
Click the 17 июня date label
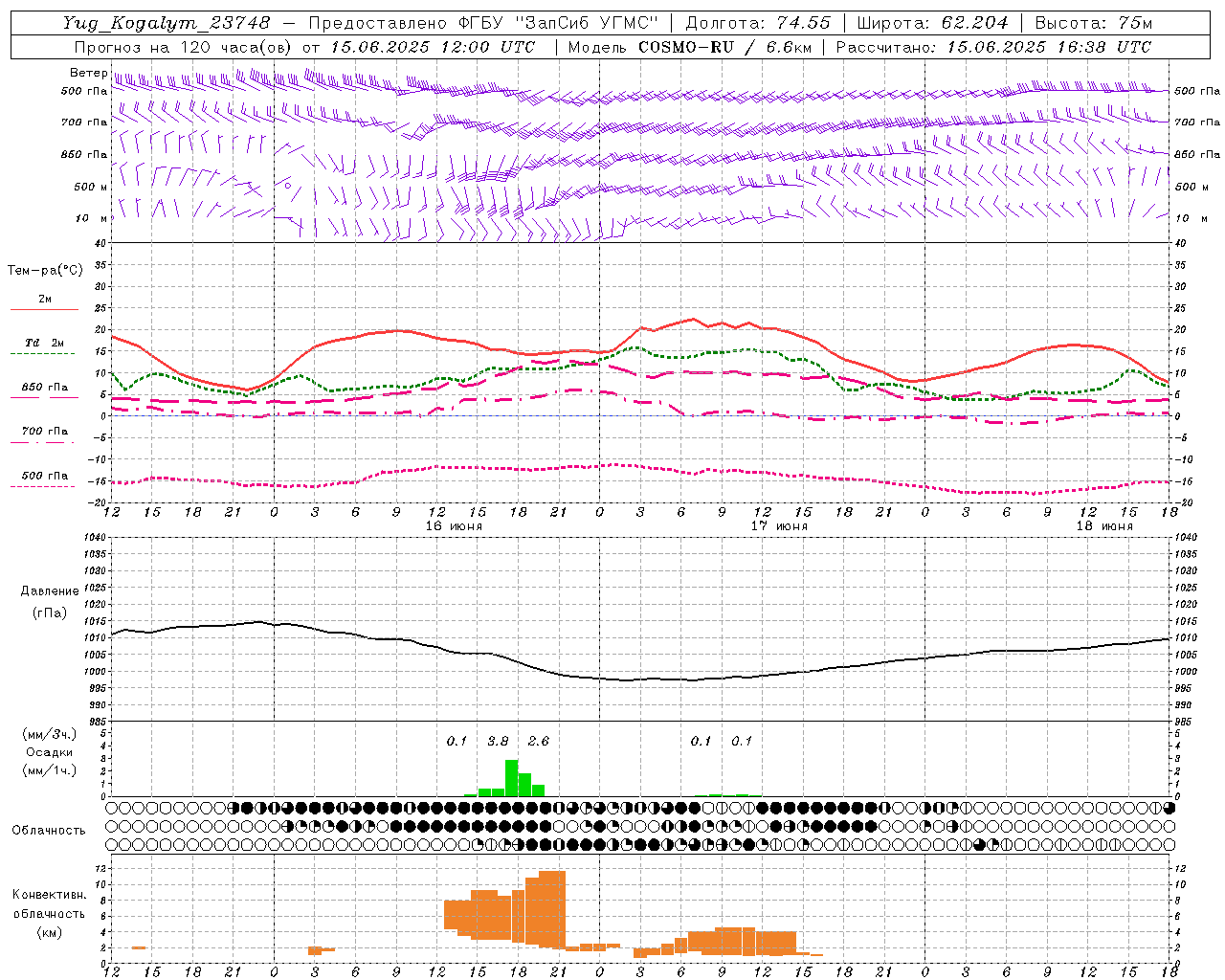point(779,526)
